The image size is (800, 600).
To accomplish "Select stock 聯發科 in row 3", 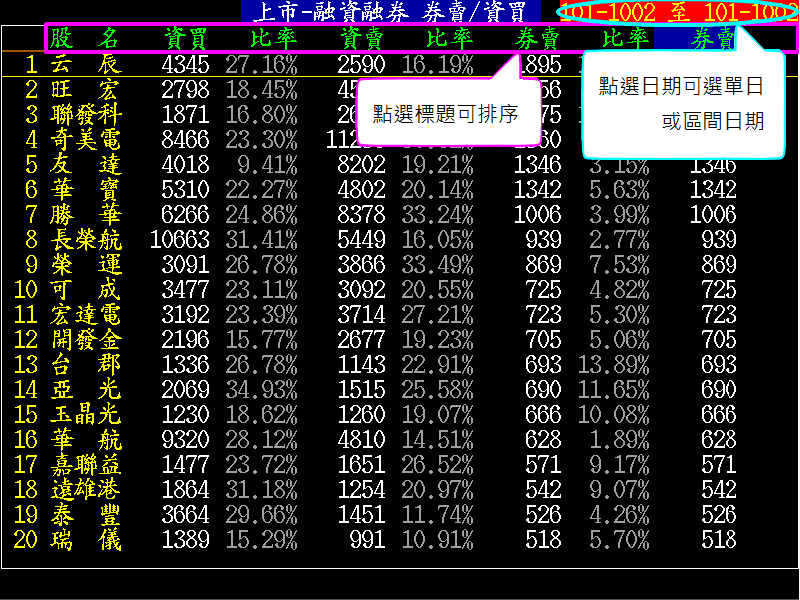I will pos(85,113).
